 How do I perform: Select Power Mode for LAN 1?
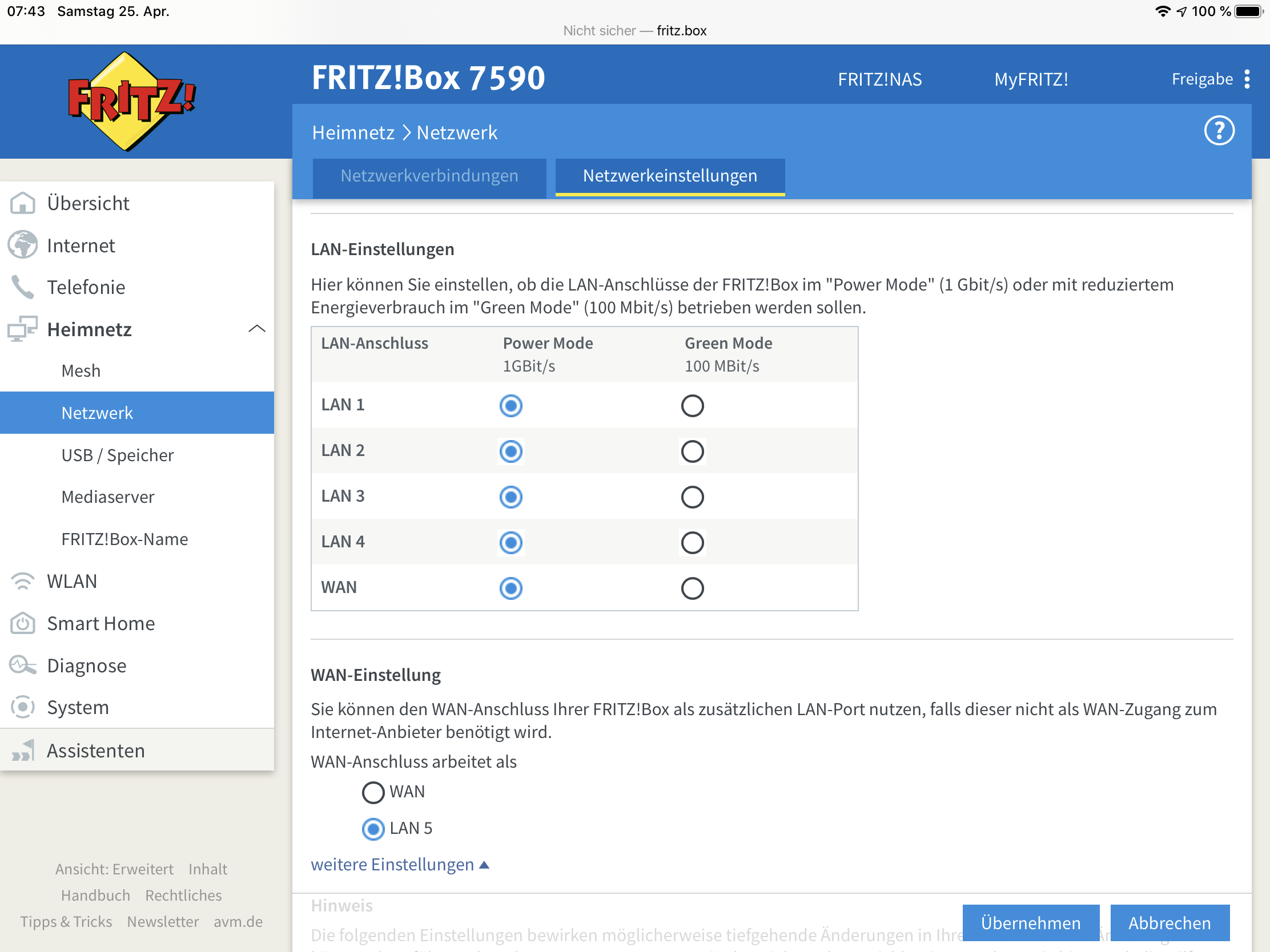[x=511, y=406]
